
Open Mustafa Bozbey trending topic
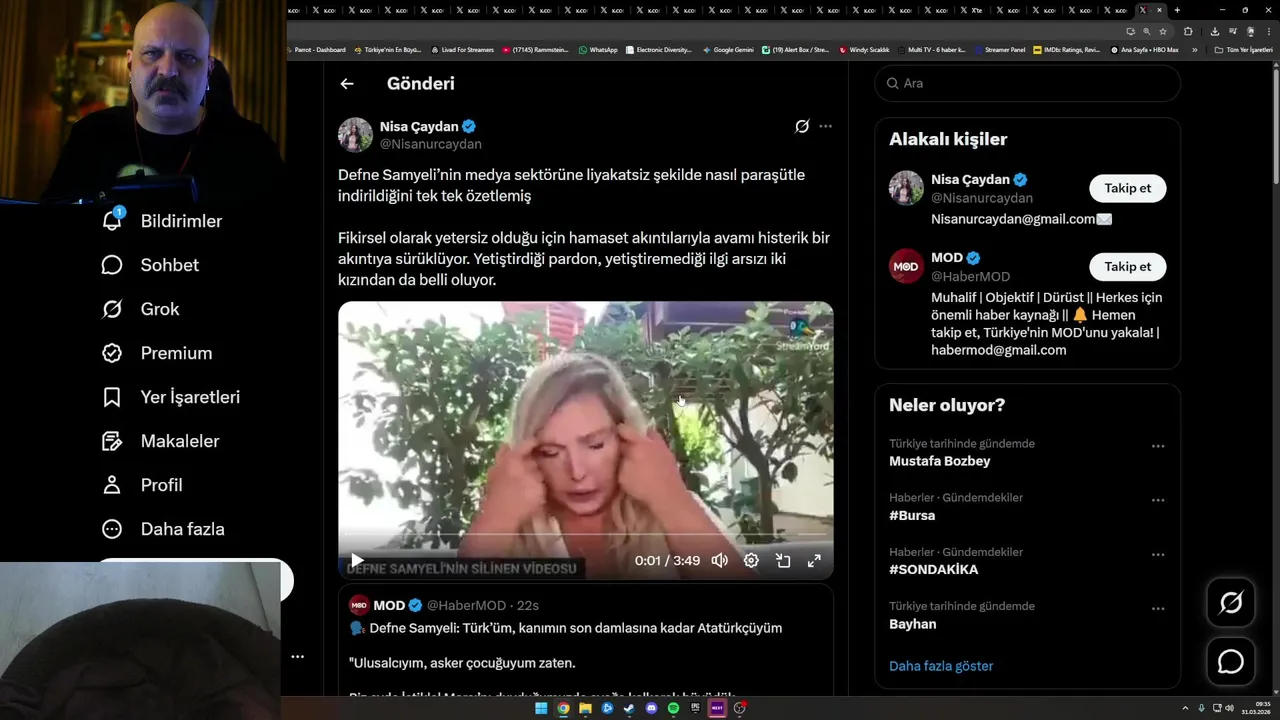click(939, 461)
